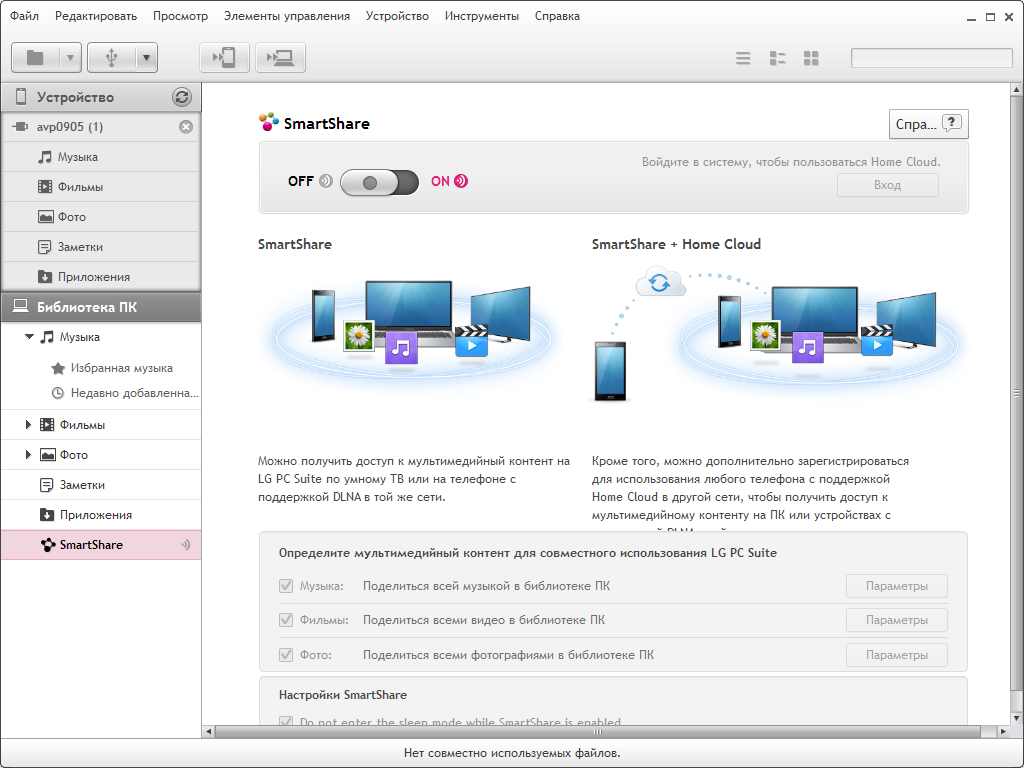Click the SmartShare broadcast signal icon
Image resolution: width=1024 pixels, height=768 pixels.
(186, 545)
